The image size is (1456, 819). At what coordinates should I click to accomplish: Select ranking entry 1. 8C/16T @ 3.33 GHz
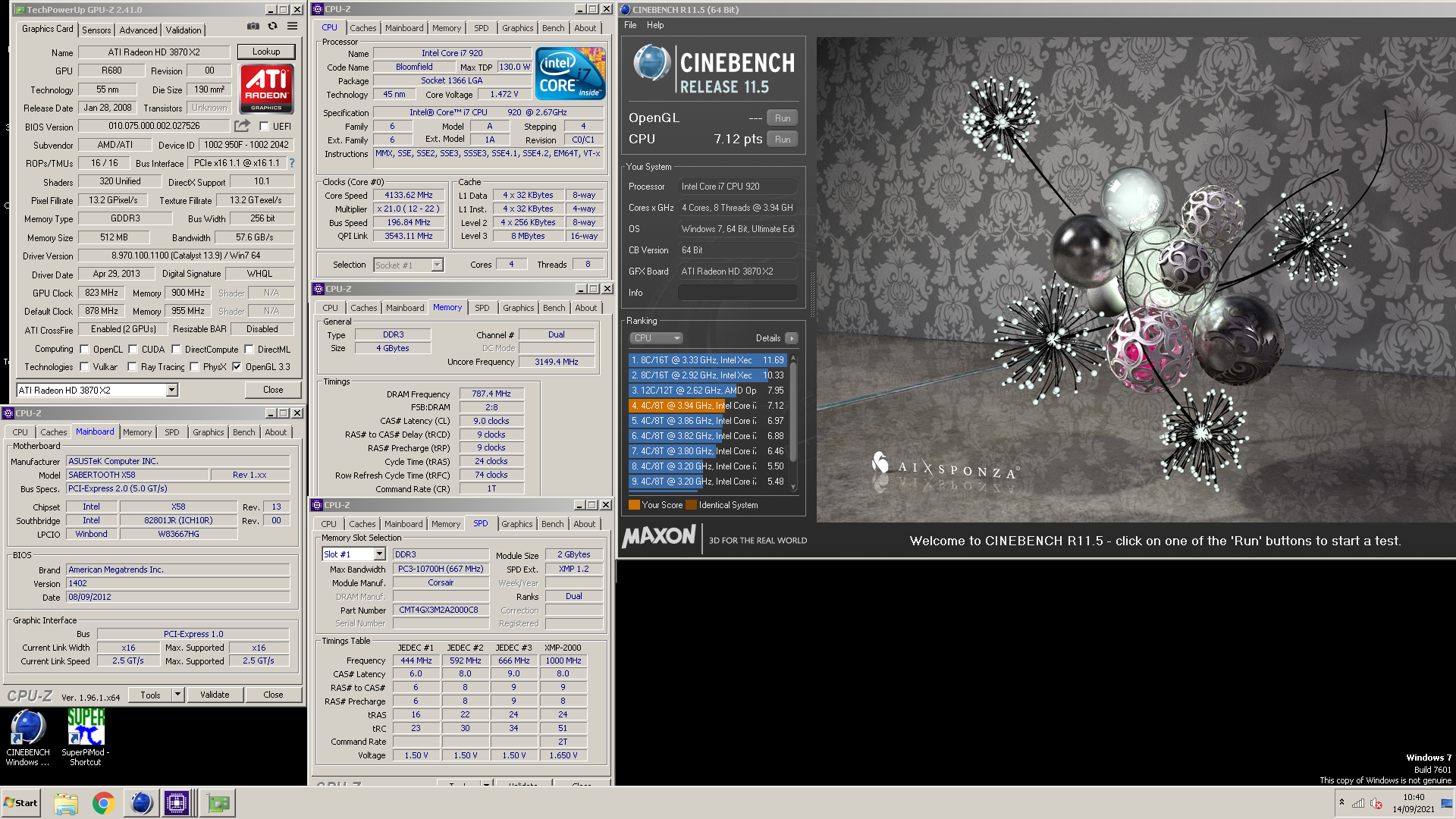708,360
